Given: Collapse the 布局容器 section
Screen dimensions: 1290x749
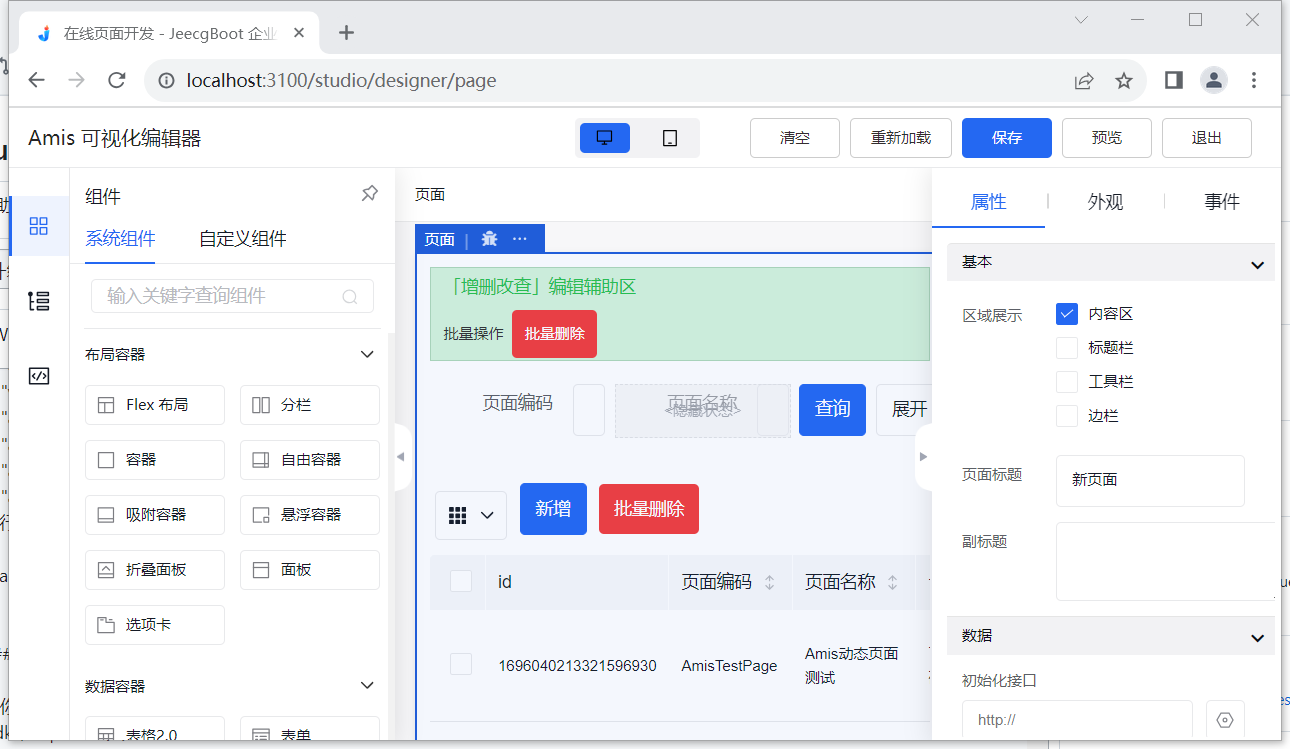Looking at the screenshot, I should click(367, 354).
